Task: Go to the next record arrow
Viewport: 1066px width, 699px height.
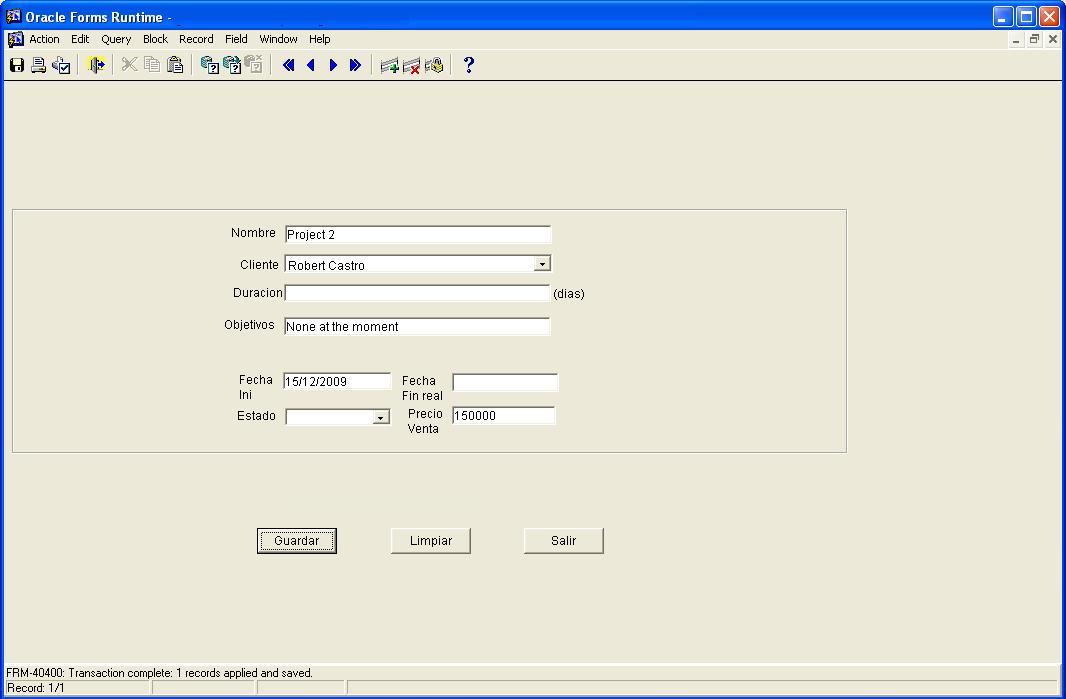Action: point(333,65)
